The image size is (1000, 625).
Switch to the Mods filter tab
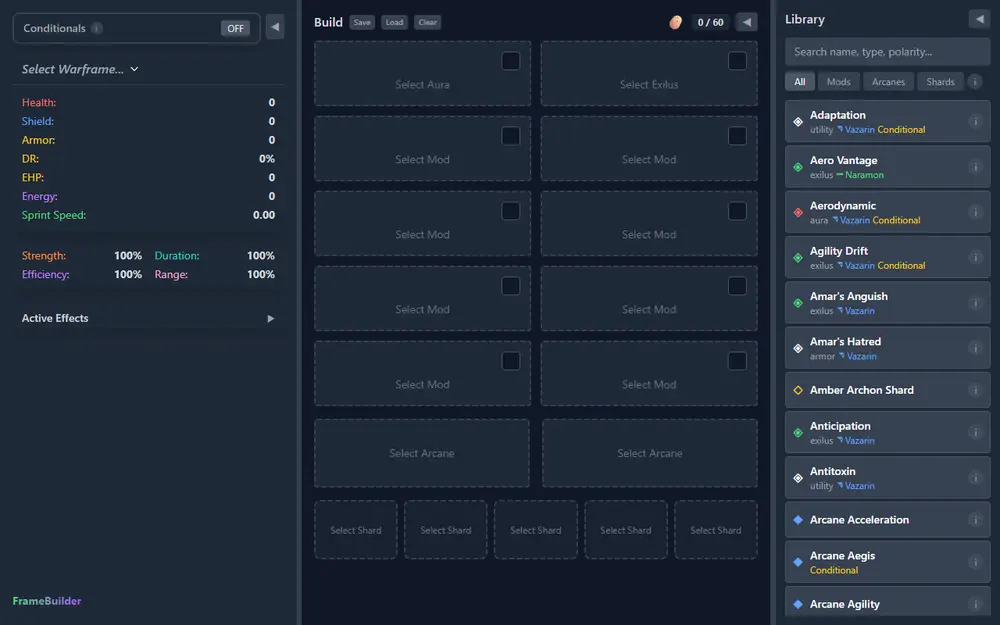838,82
